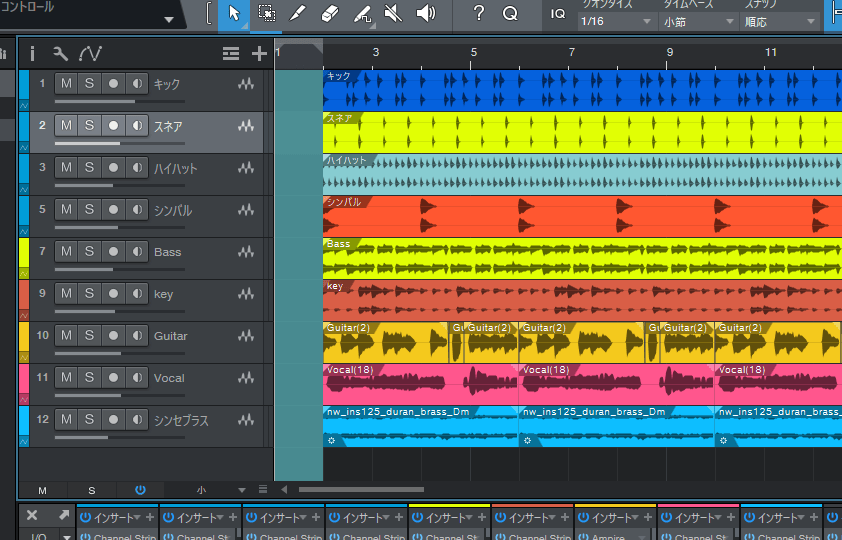Screen dimensions: 842x540
Task: Toggle monitoring on the Guitar track
Action: coord(136,336)
